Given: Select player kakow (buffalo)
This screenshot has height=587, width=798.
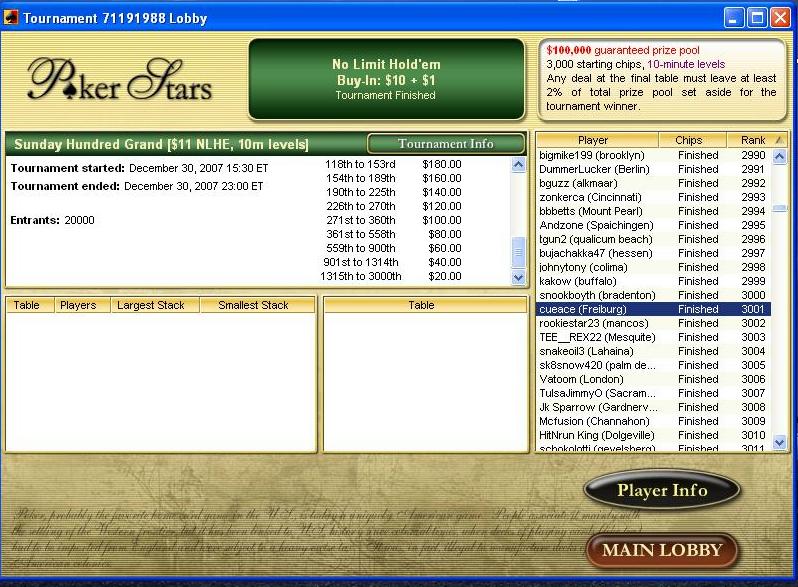Looking at the screenshot, I should tap(654, 281).
